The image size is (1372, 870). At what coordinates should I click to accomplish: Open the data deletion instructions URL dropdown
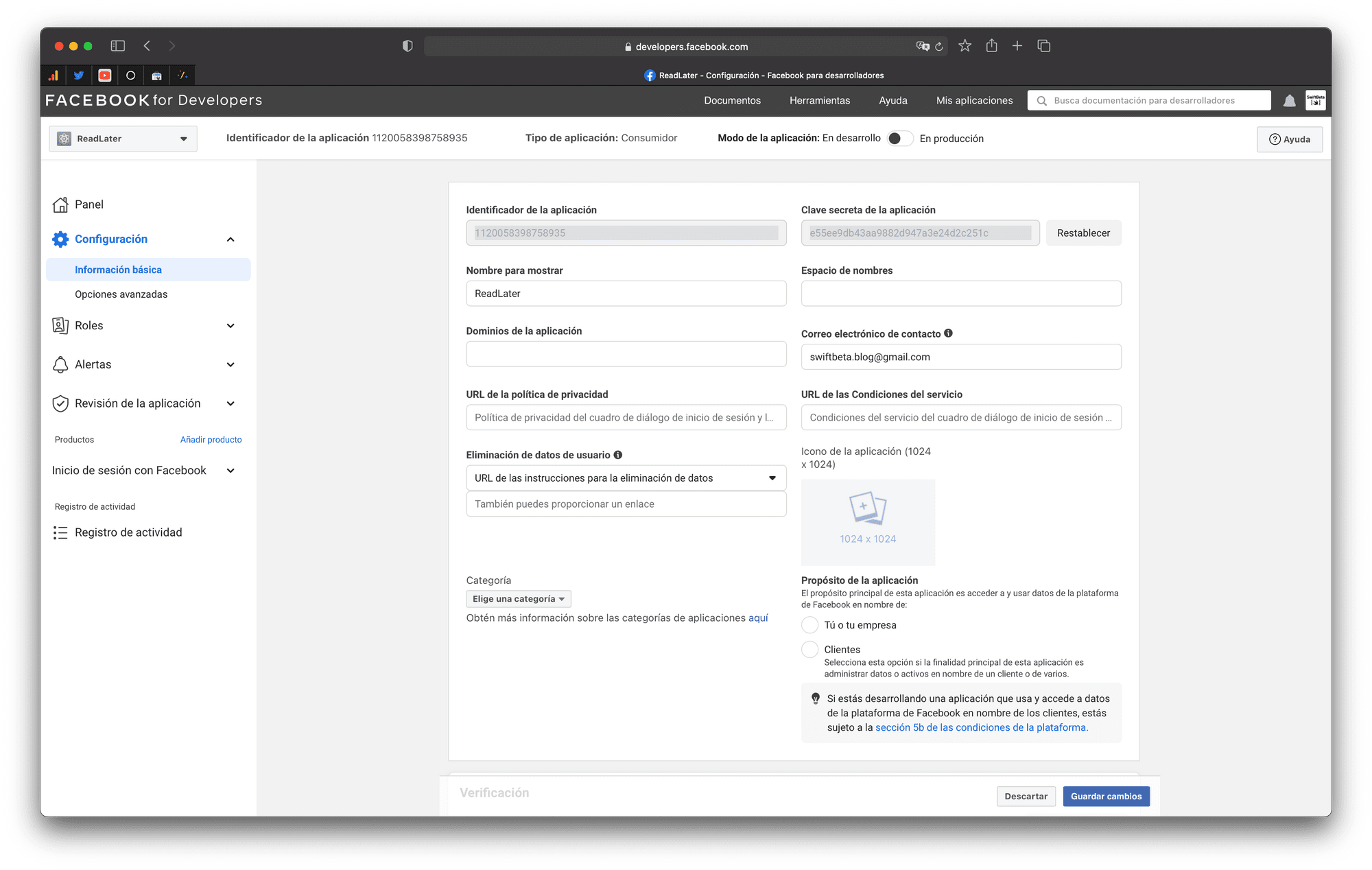pos(626,478)
